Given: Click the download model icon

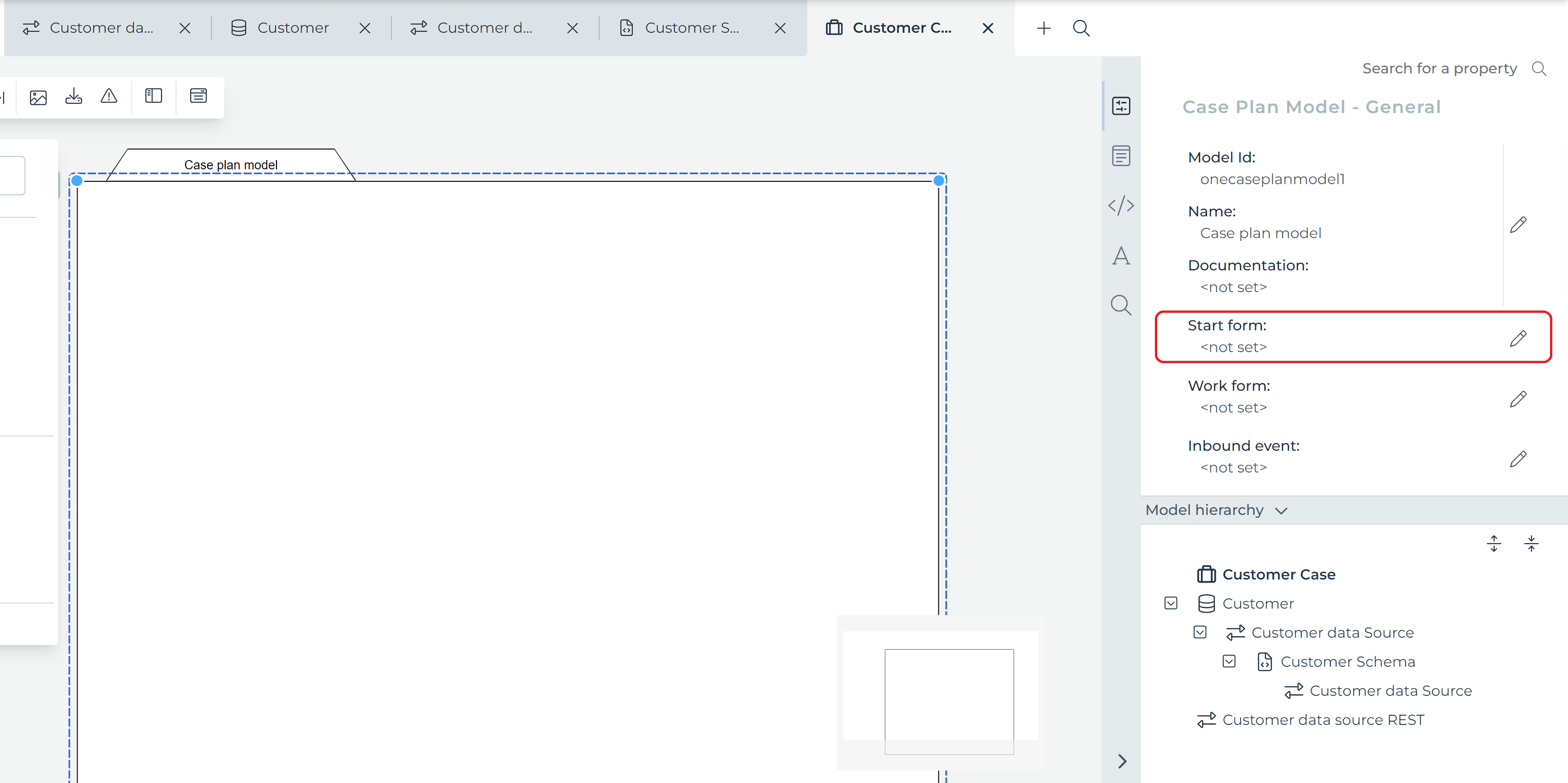Looking at the screenshot, I should [x=73, y=96].
